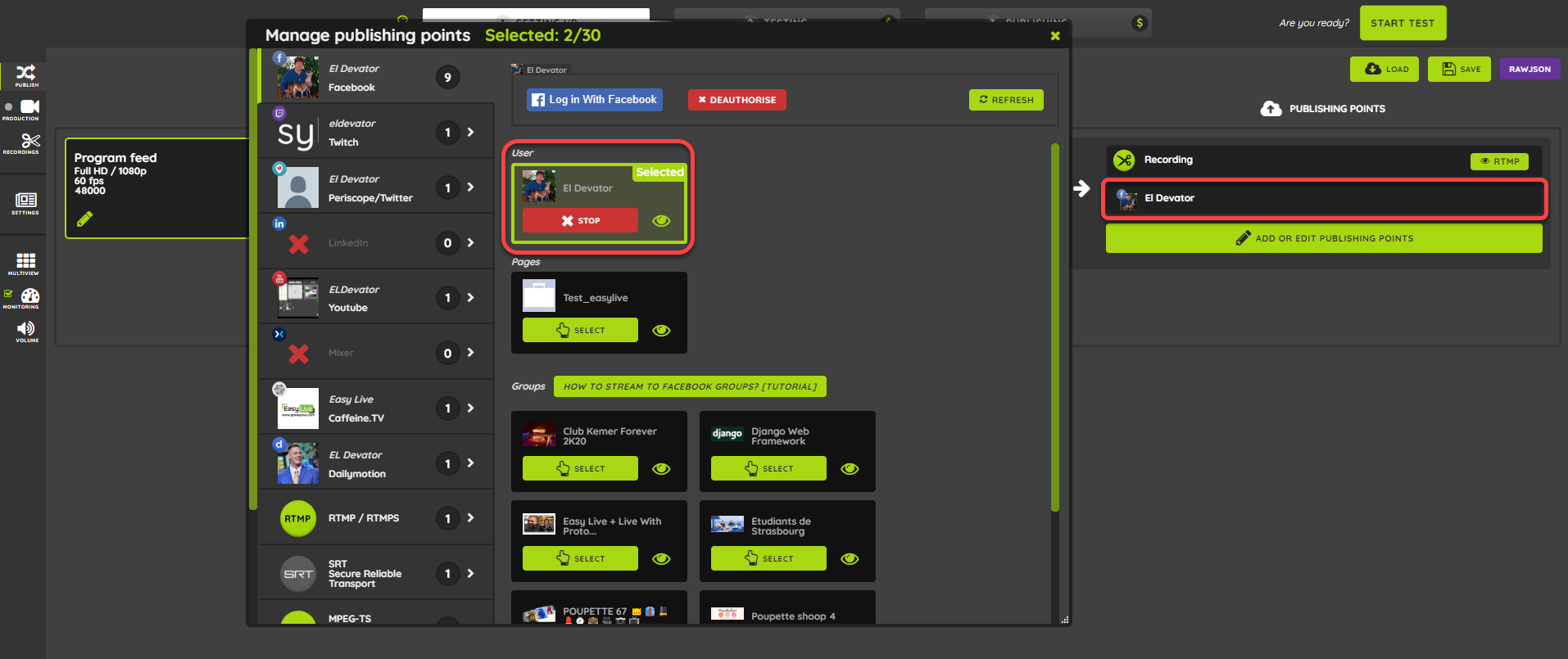
Task: Click the Deauthorise button
Action: tap(737, 100)
